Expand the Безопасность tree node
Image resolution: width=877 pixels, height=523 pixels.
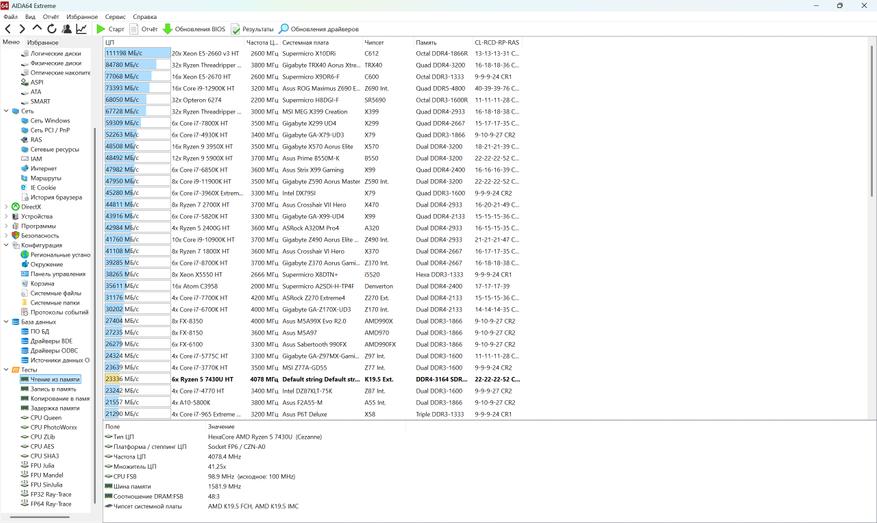click(6, 235)
